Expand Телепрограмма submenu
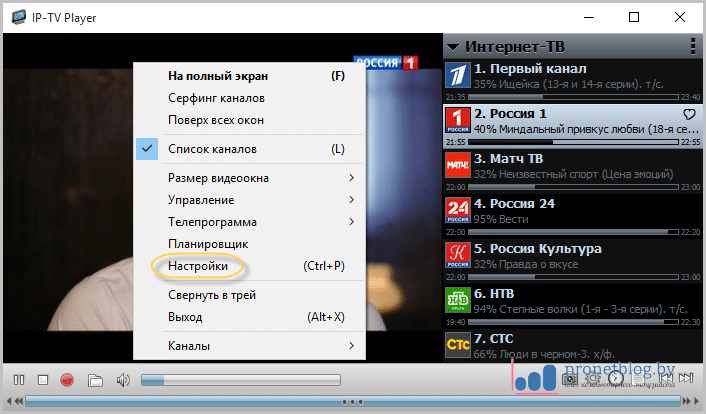This screenshot has height=414, width=706. tap(249, 222)
